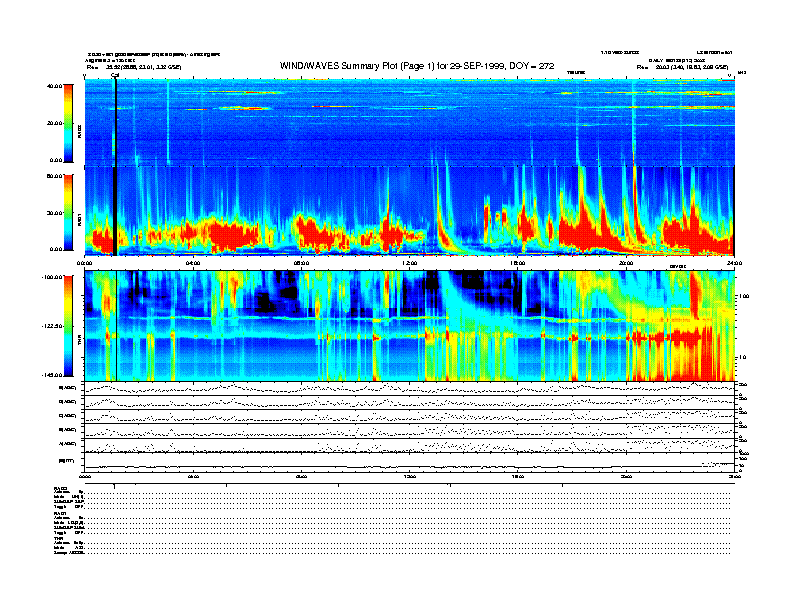
Task: Click the D(AGC) line plot row label
Action: [68, 402]
